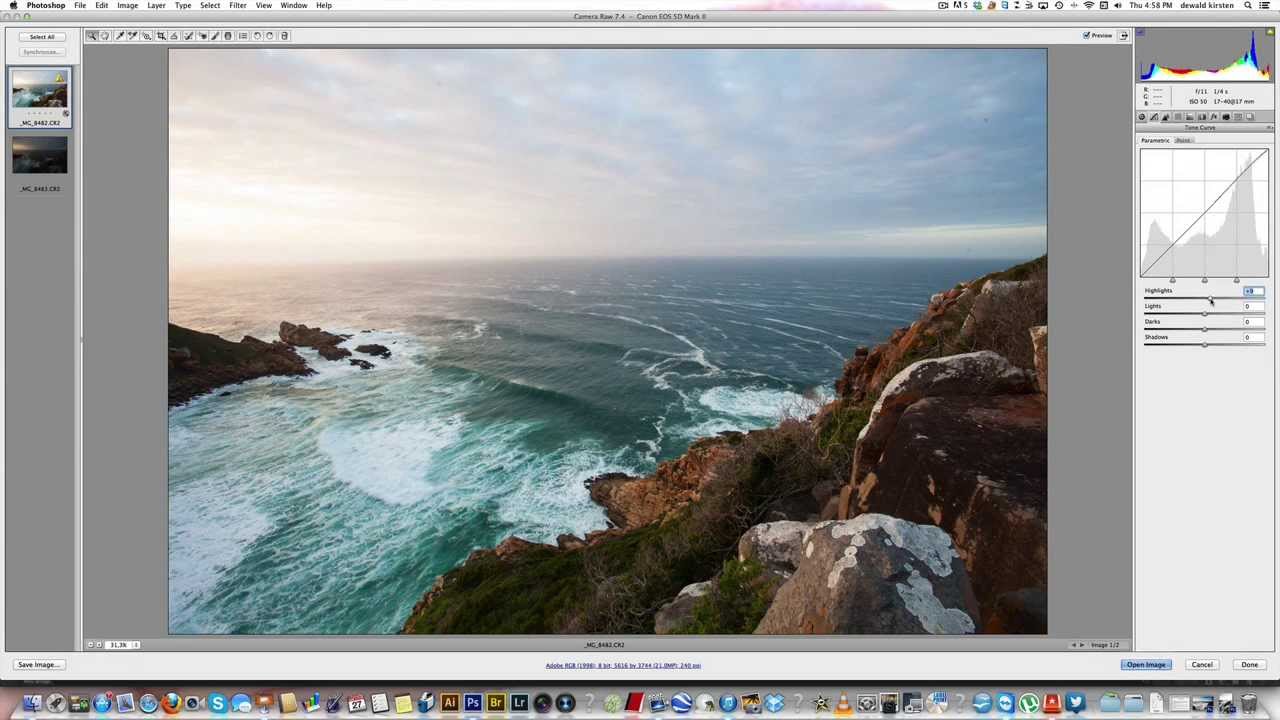
Task: Select the Red Eye Removal tool
Action: click(202, 36)
